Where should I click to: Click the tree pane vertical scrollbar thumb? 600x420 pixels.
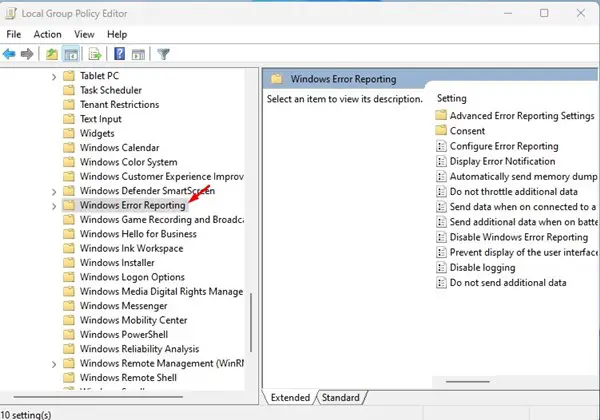pyautogui.click(x=251, y=322)
